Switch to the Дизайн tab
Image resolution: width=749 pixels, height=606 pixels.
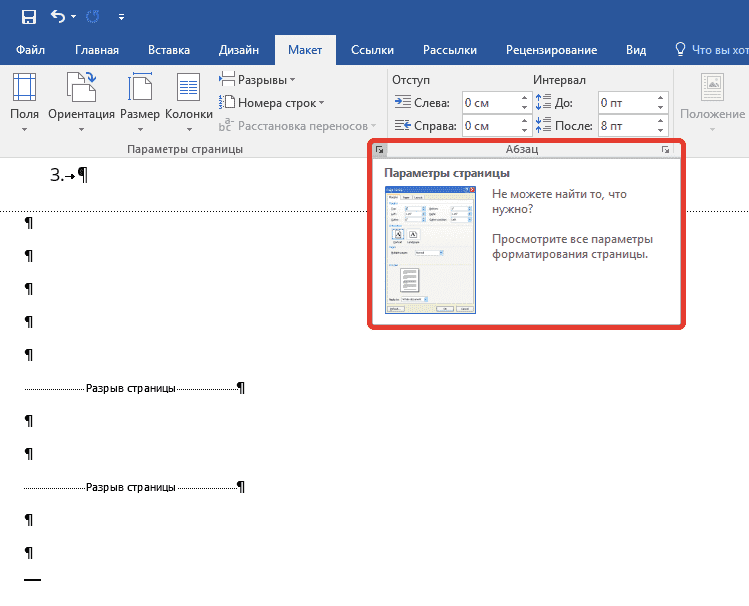pos(240,50)
